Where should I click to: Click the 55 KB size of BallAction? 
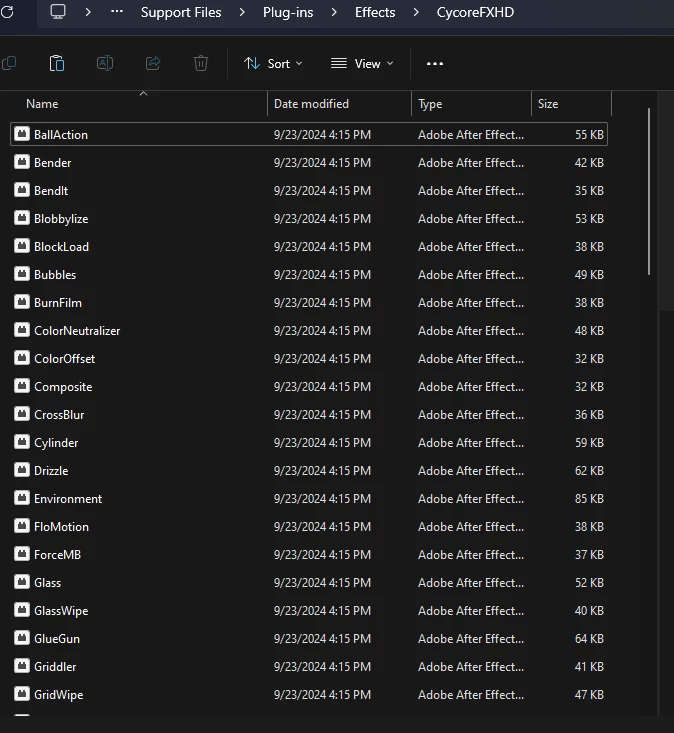[x=589, y=135]
